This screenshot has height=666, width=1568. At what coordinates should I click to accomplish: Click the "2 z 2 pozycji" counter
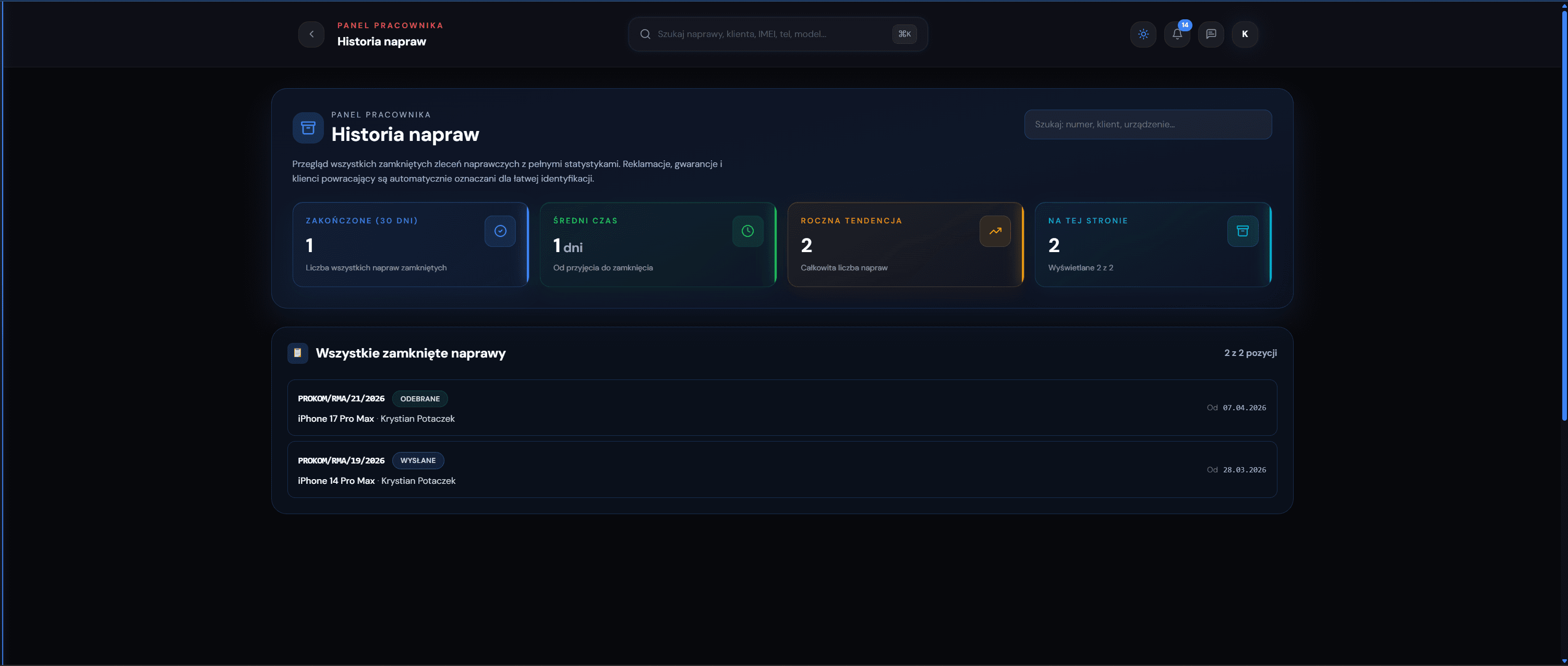[1250, 353]
